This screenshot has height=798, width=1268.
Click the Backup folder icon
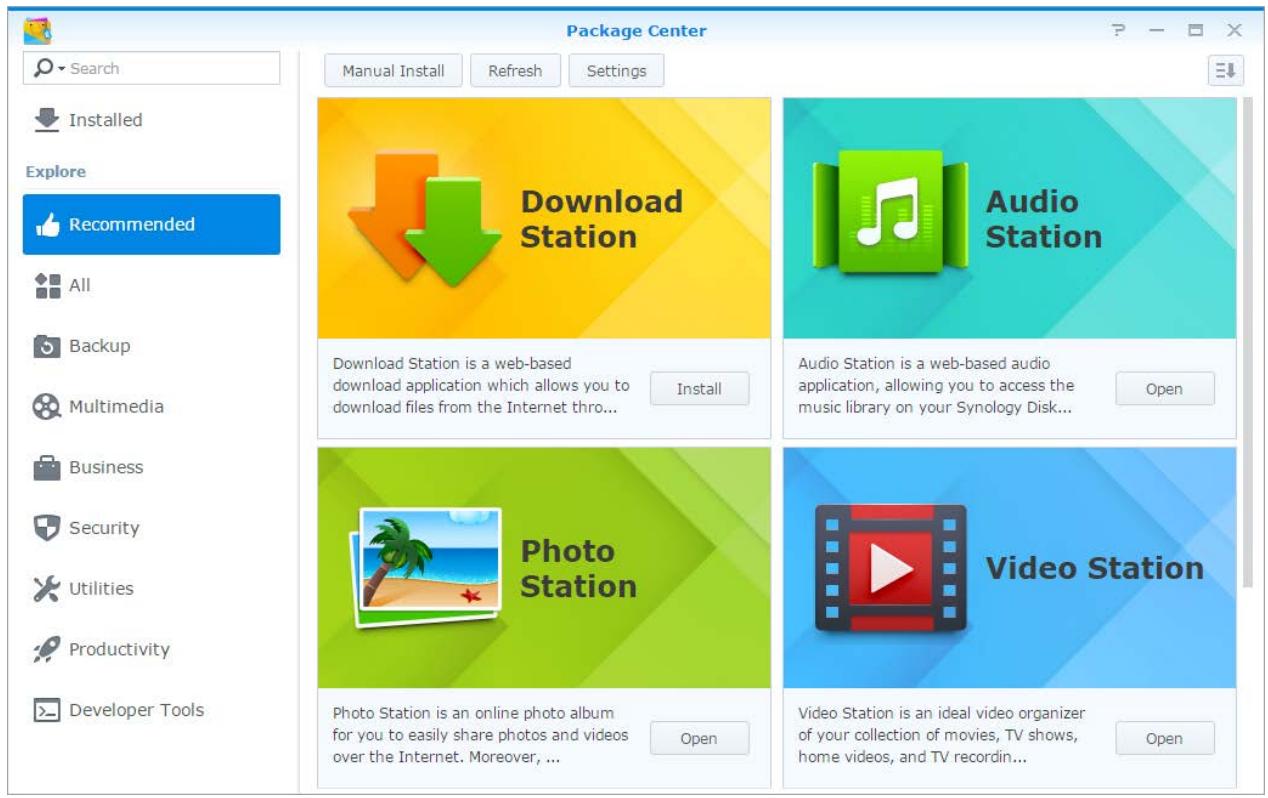pyautogui.click(x=47, y=346)
